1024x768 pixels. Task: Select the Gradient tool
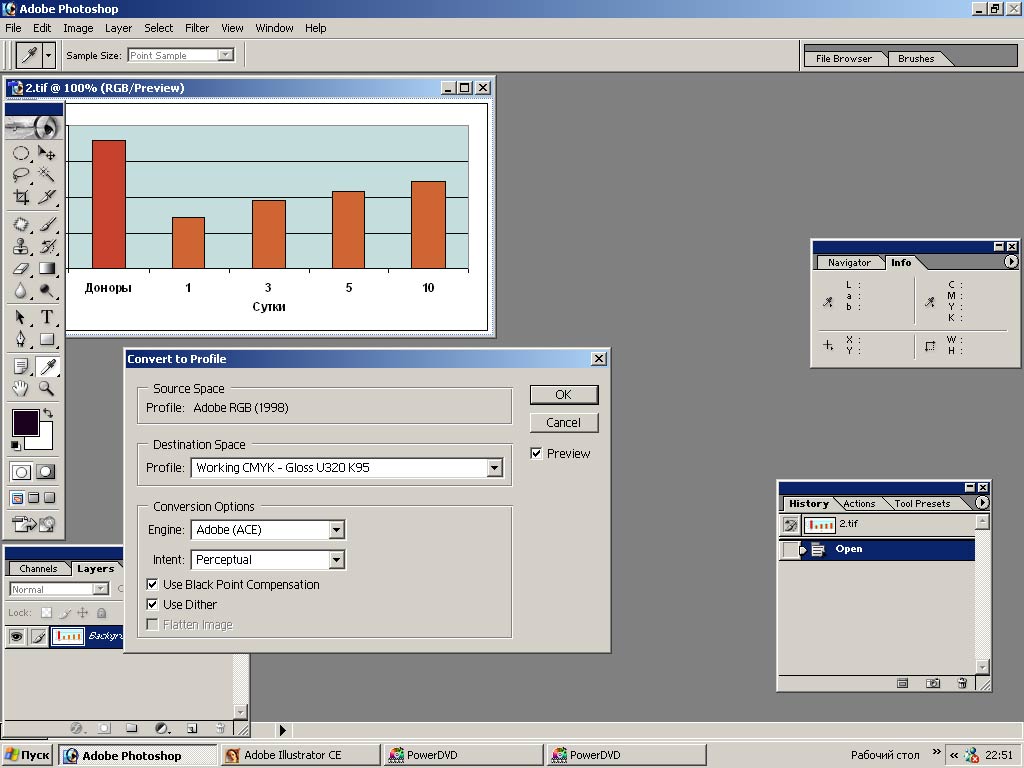pos(46,268)
